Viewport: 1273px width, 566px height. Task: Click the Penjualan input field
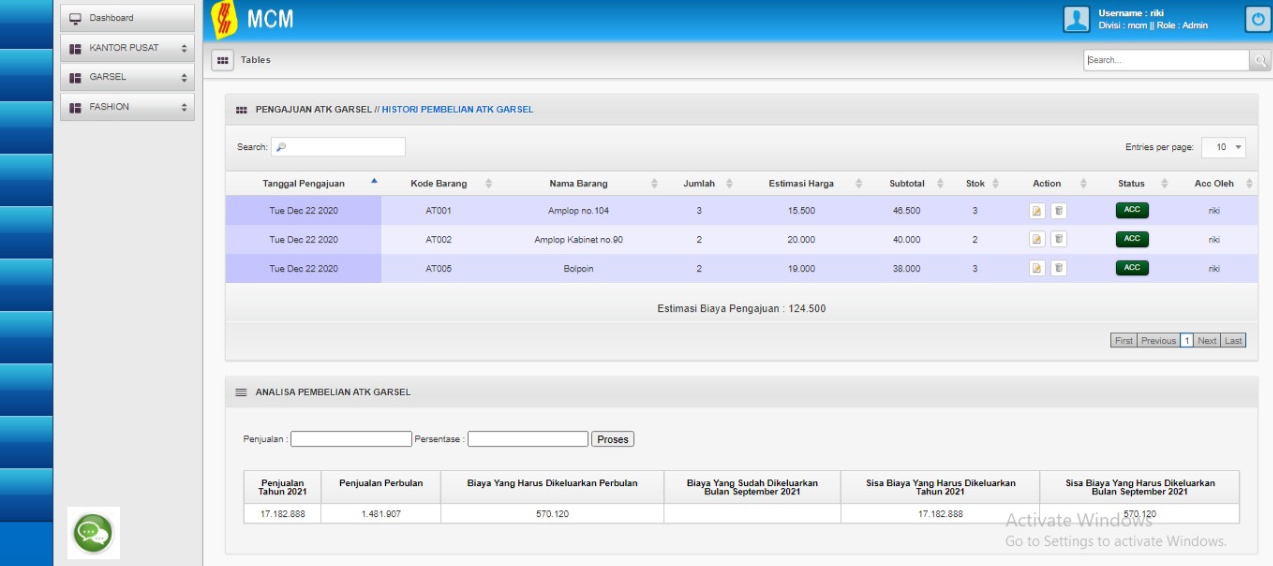[351, 439]
